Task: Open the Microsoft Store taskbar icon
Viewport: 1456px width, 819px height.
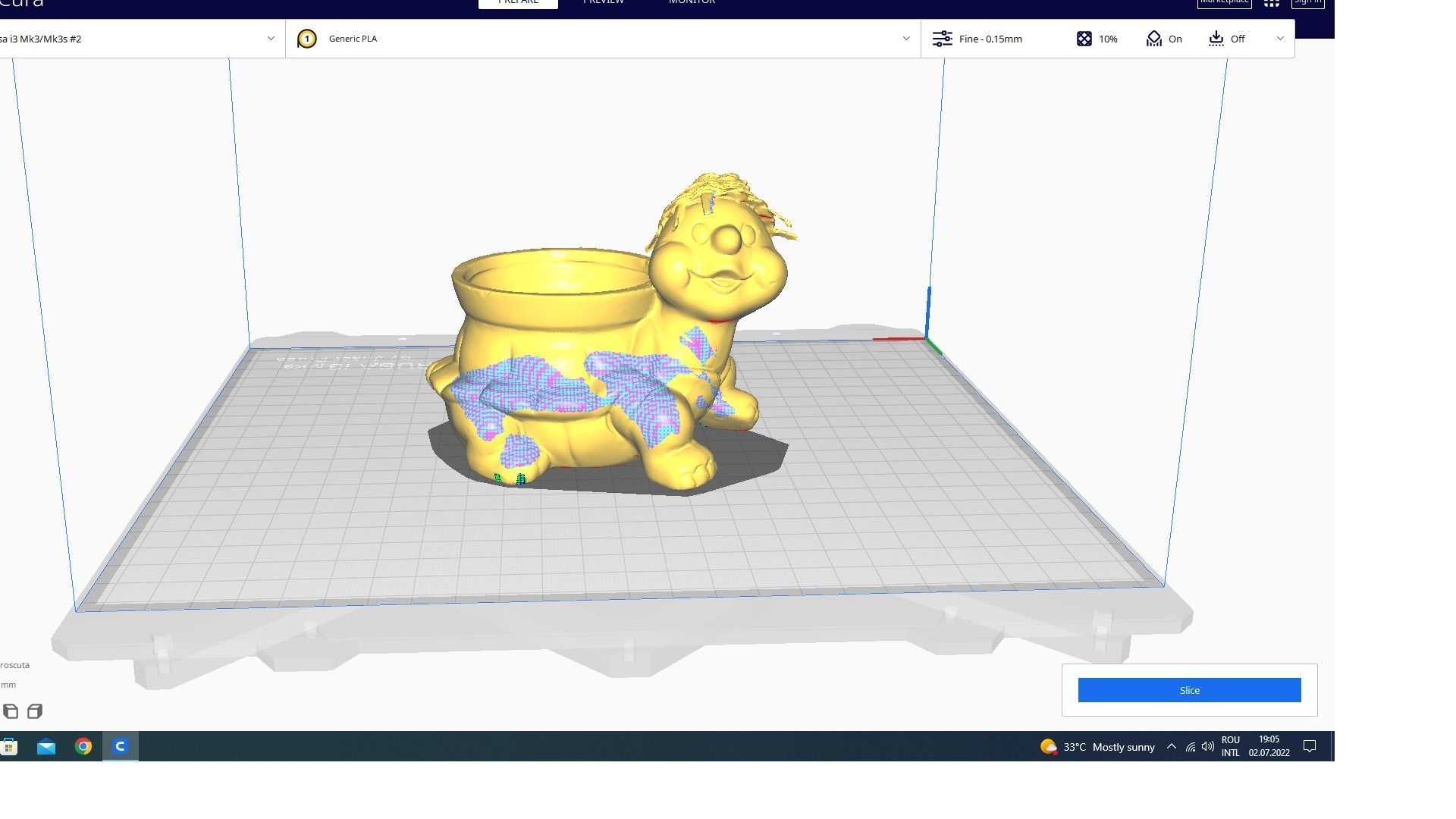Action: [x=9, y=747]
